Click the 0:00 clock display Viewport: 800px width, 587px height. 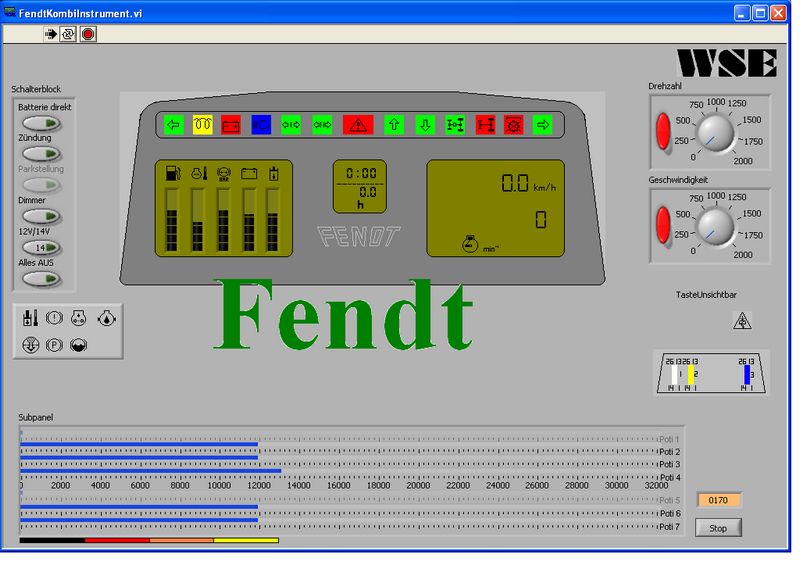361,173
